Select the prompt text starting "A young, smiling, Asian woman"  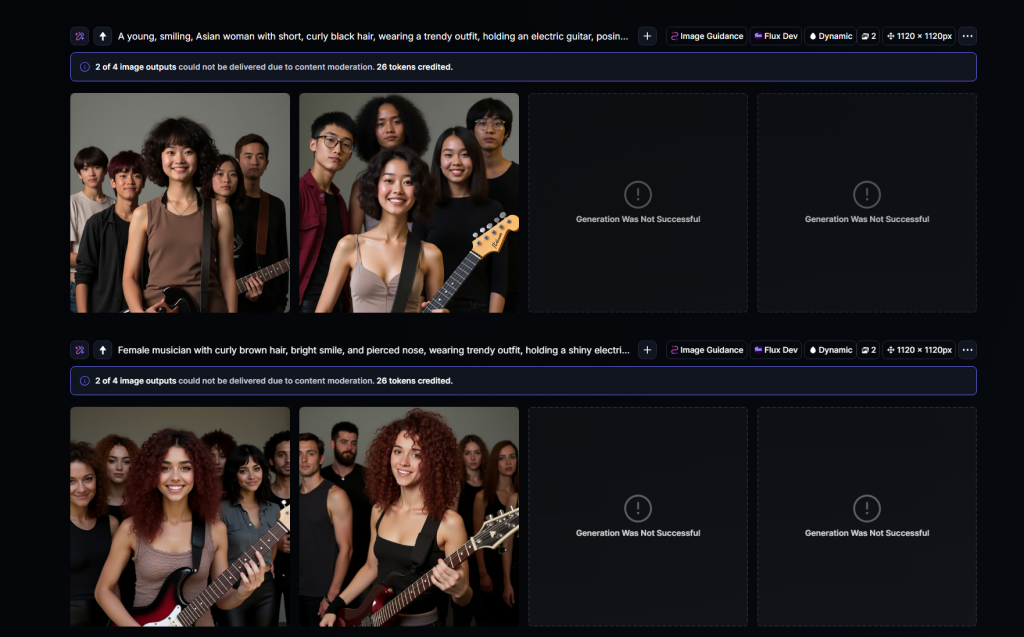[373, 36]
